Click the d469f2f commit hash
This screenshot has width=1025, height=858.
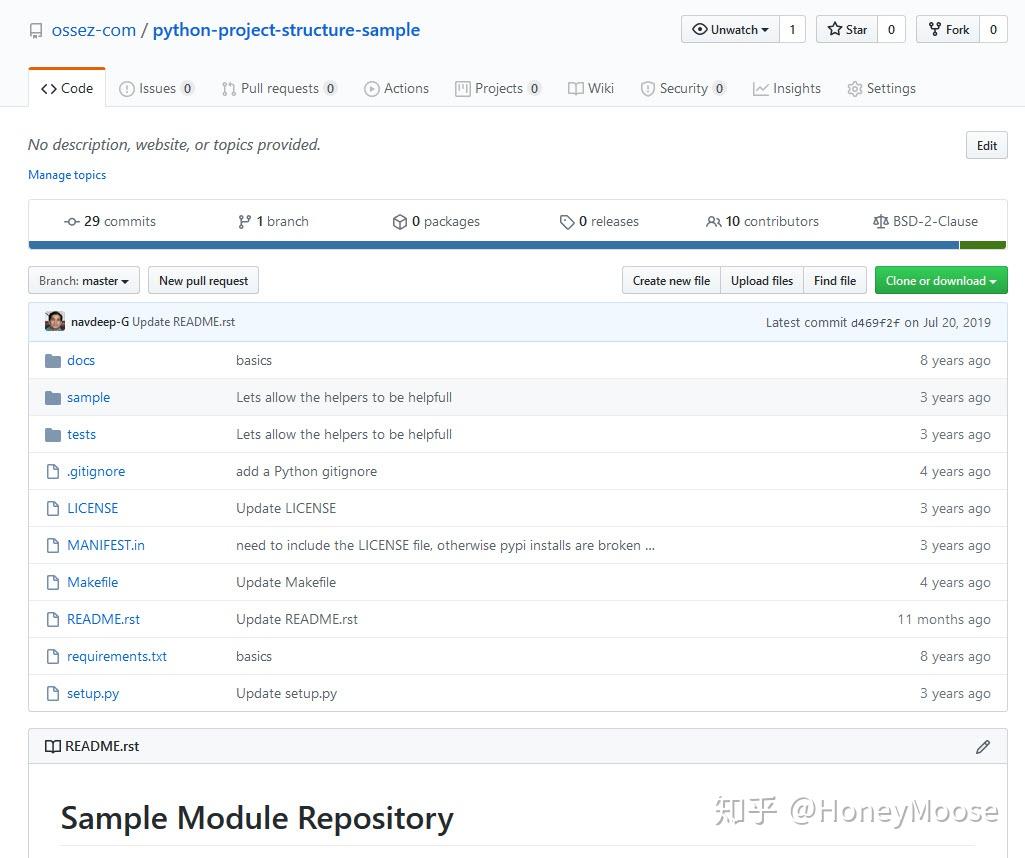875,323
